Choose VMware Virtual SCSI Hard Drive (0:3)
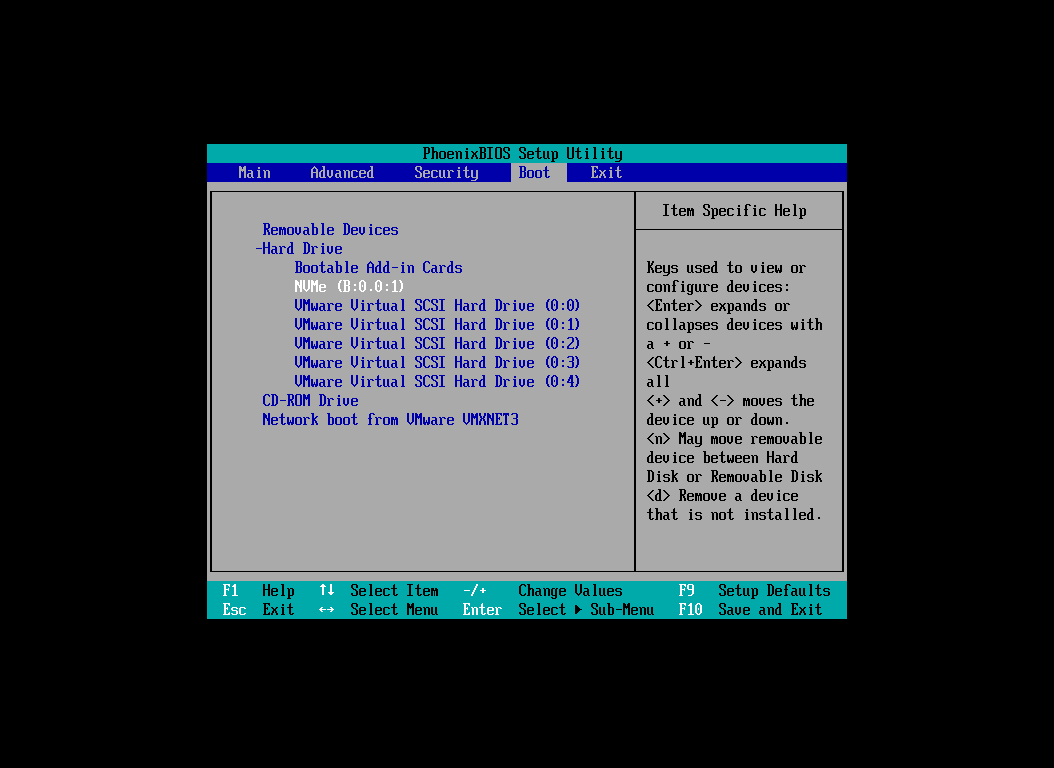Screen dimensions: 1054x768 click(437, 362)
